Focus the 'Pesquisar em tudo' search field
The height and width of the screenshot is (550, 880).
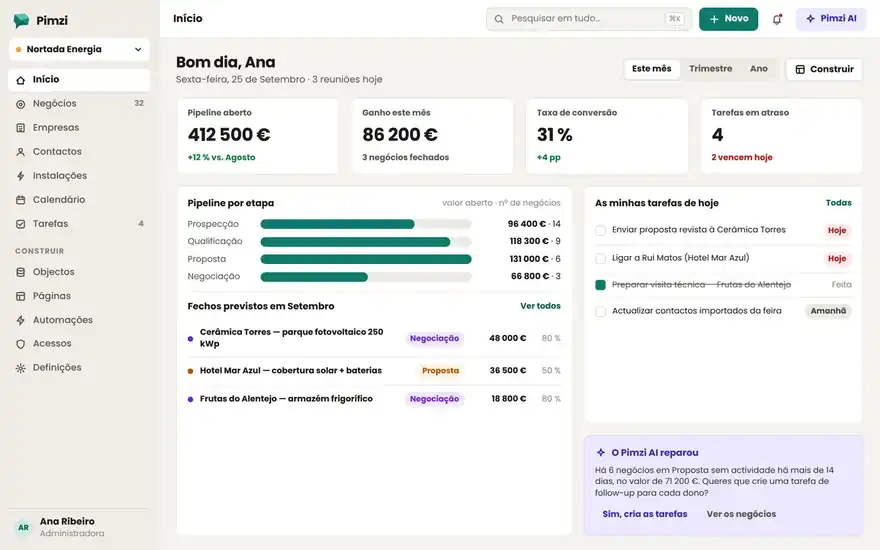(x=589, y=19)
